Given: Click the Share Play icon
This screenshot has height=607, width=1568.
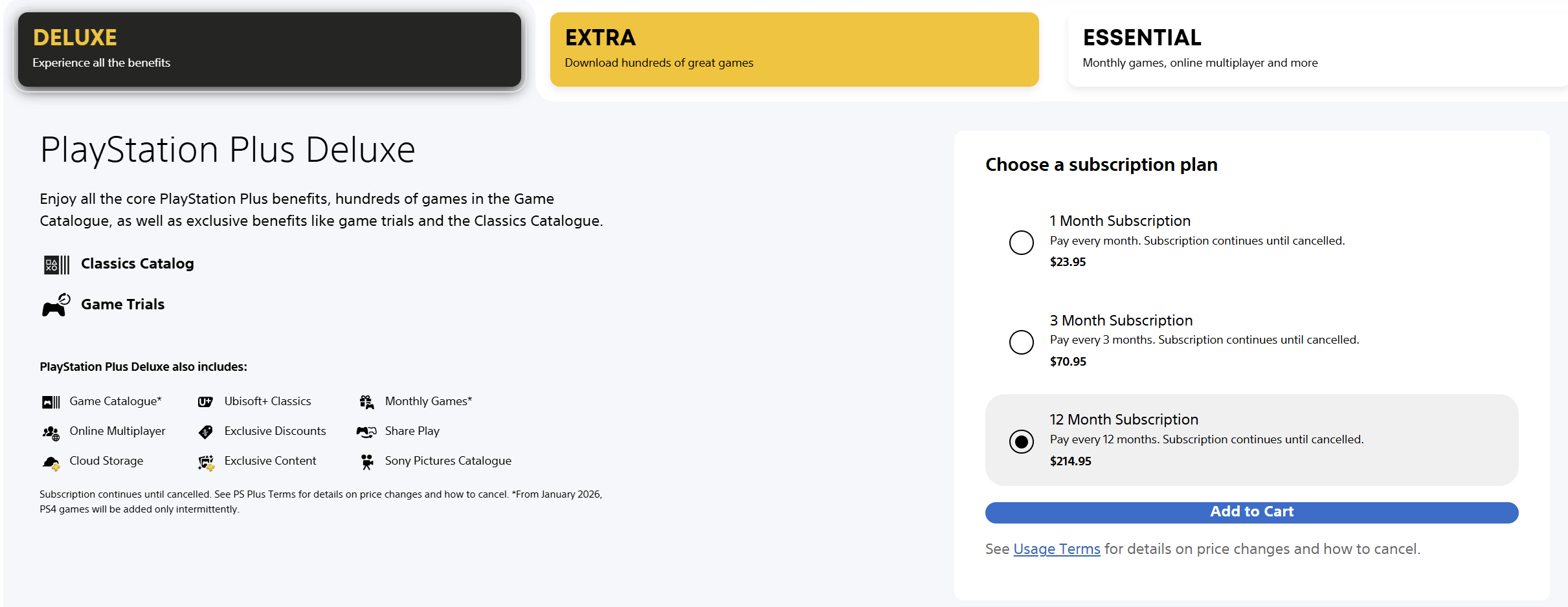Looking at the screenshot, I should (x=366, y=432).
